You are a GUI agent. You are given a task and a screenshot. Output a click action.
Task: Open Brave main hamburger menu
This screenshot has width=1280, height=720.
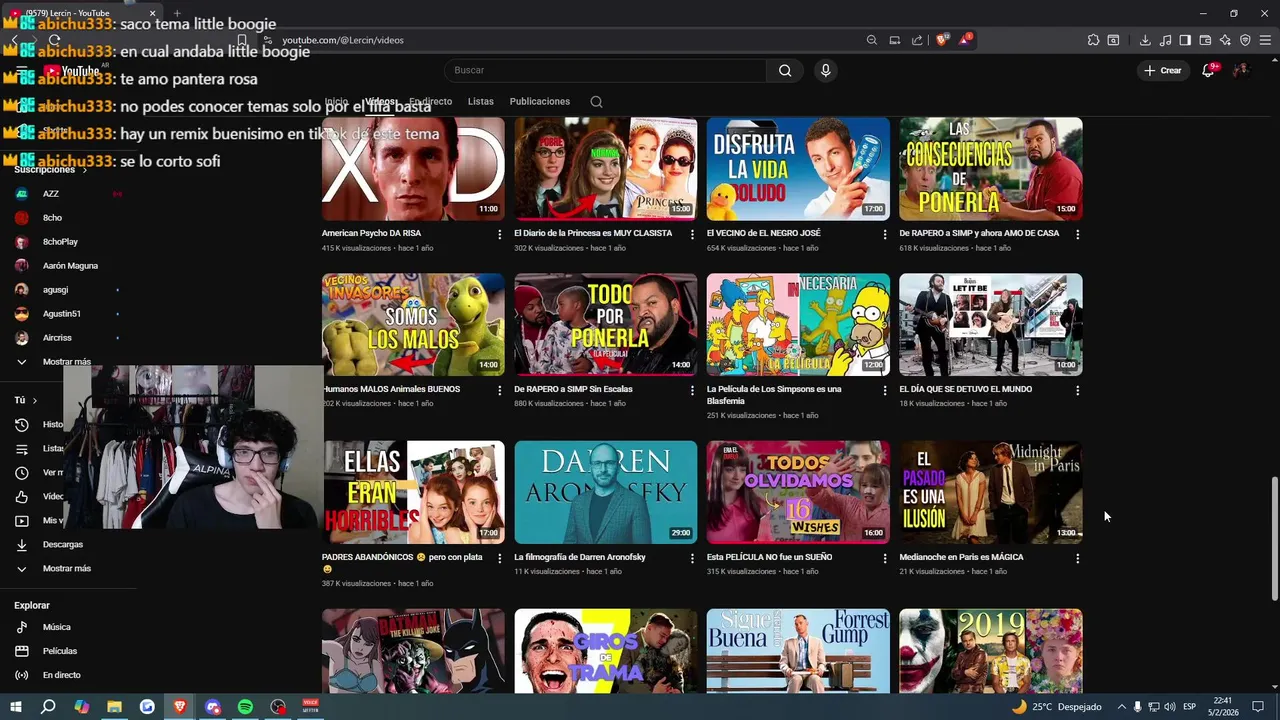[1265, 40]
